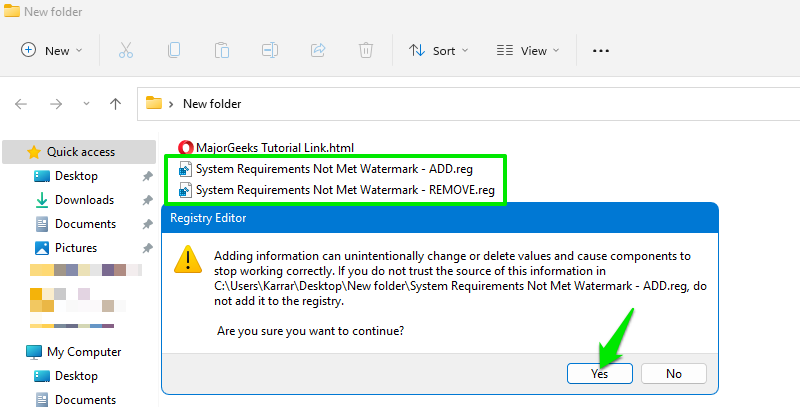Screen dimensions: 800x407
Task: Click folder icon in the address bar
Action: (x=154, y=103)
